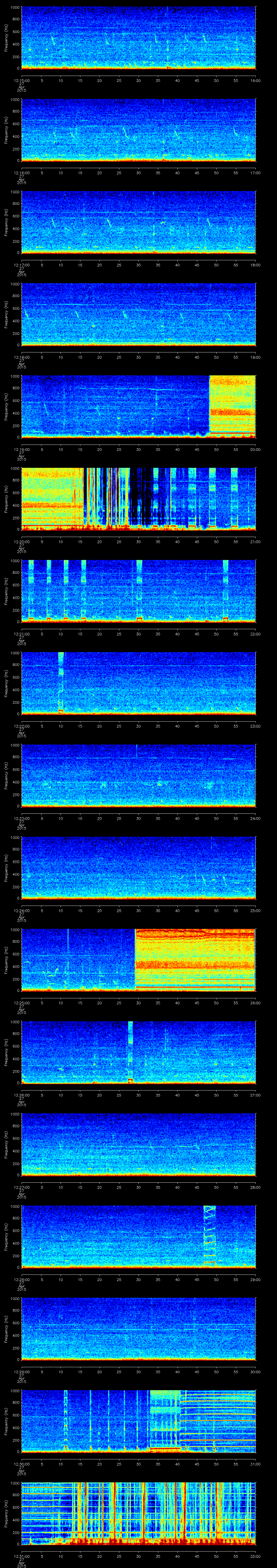The image size is (277, 1568).
Task: Click the 12:20:00 start time label
Action: pyautogui.click(x=21, y=542)
